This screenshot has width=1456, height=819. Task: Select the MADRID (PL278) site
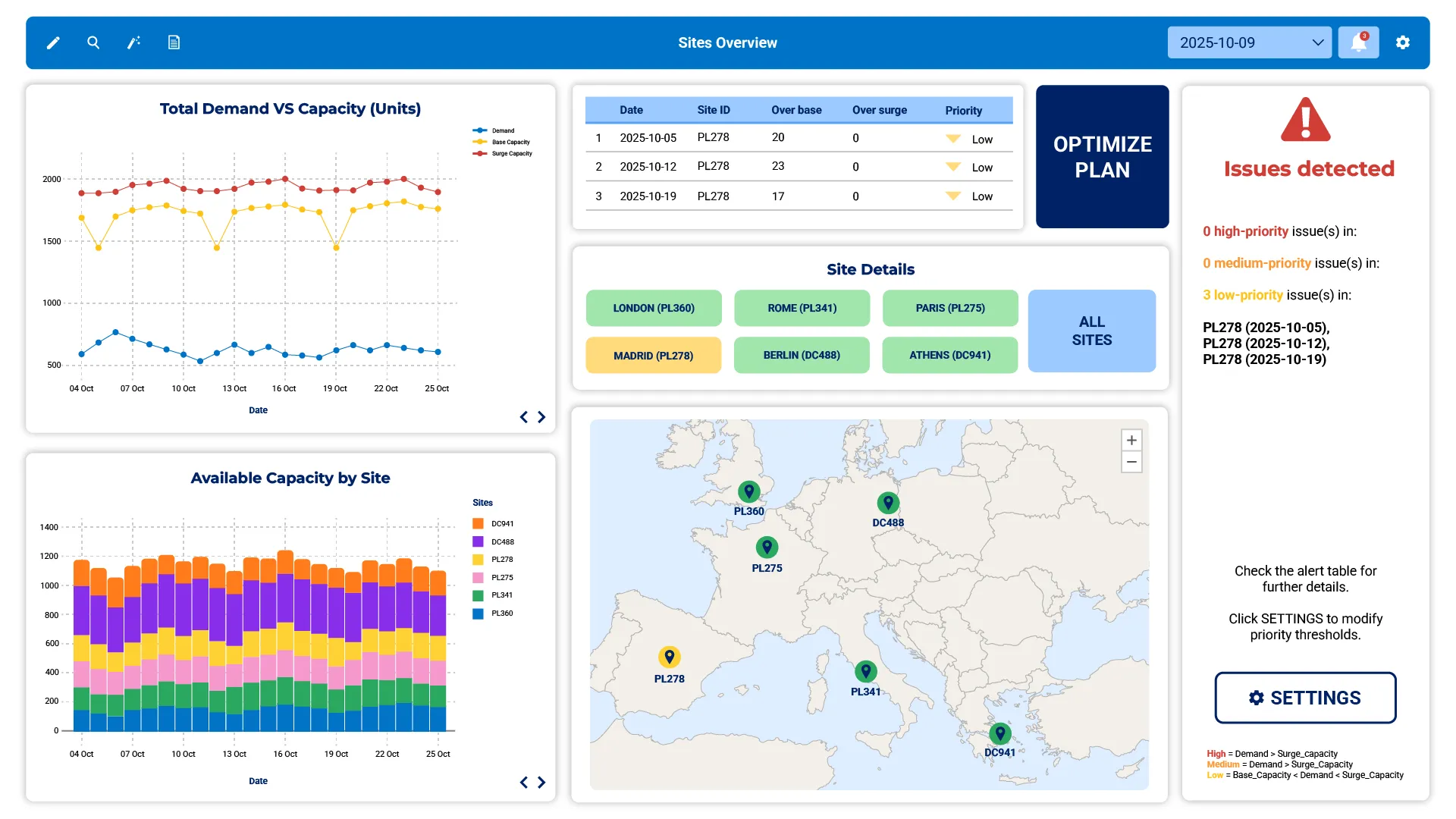tap(654, 356)
